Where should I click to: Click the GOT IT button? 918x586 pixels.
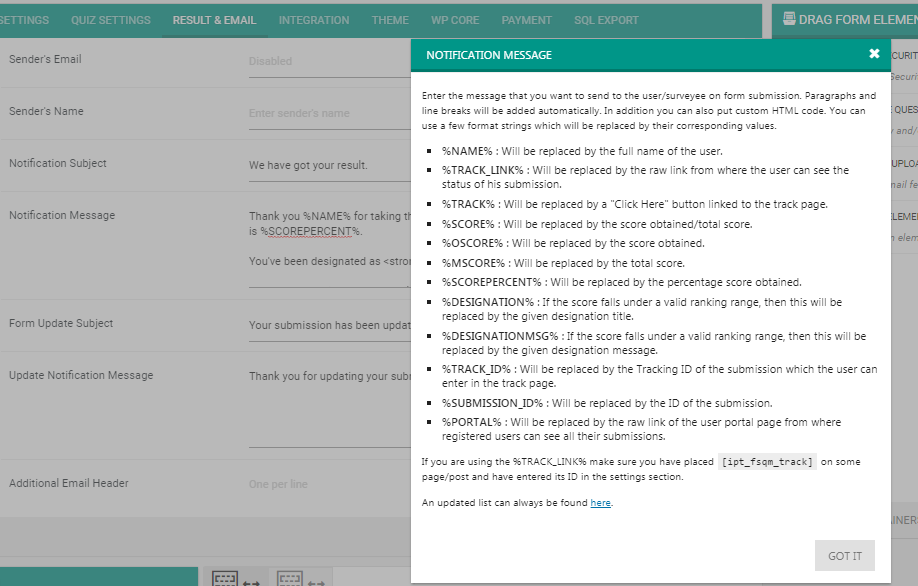pos(845,556)
